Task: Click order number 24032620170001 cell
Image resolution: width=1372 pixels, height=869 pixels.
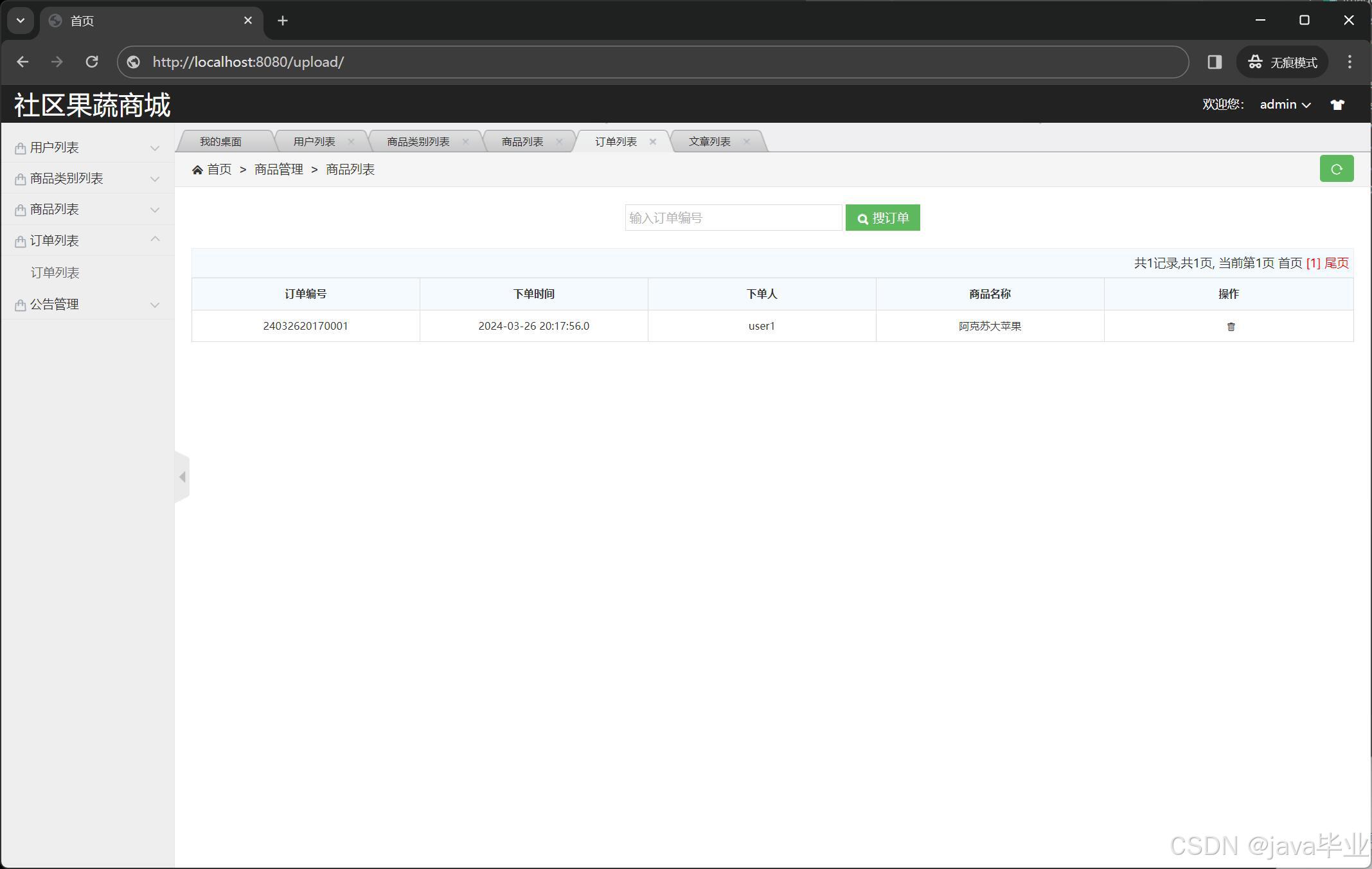Action: (306, 326)
